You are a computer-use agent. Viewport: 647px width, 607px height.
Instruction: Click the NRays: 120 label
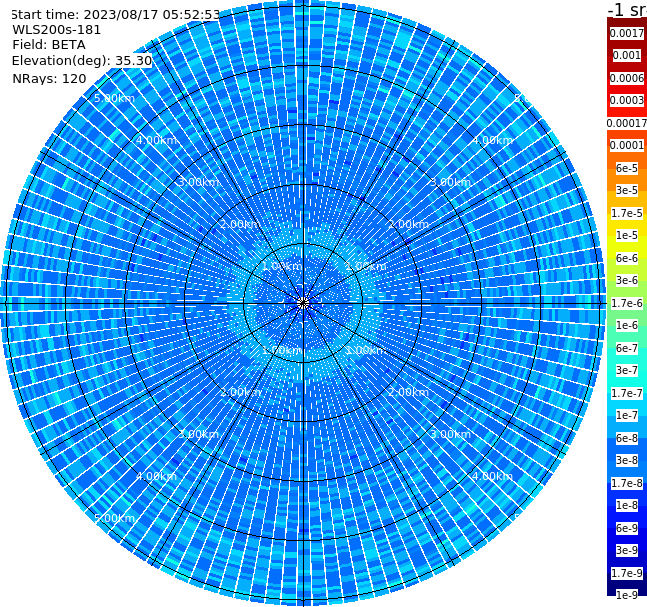49,78
